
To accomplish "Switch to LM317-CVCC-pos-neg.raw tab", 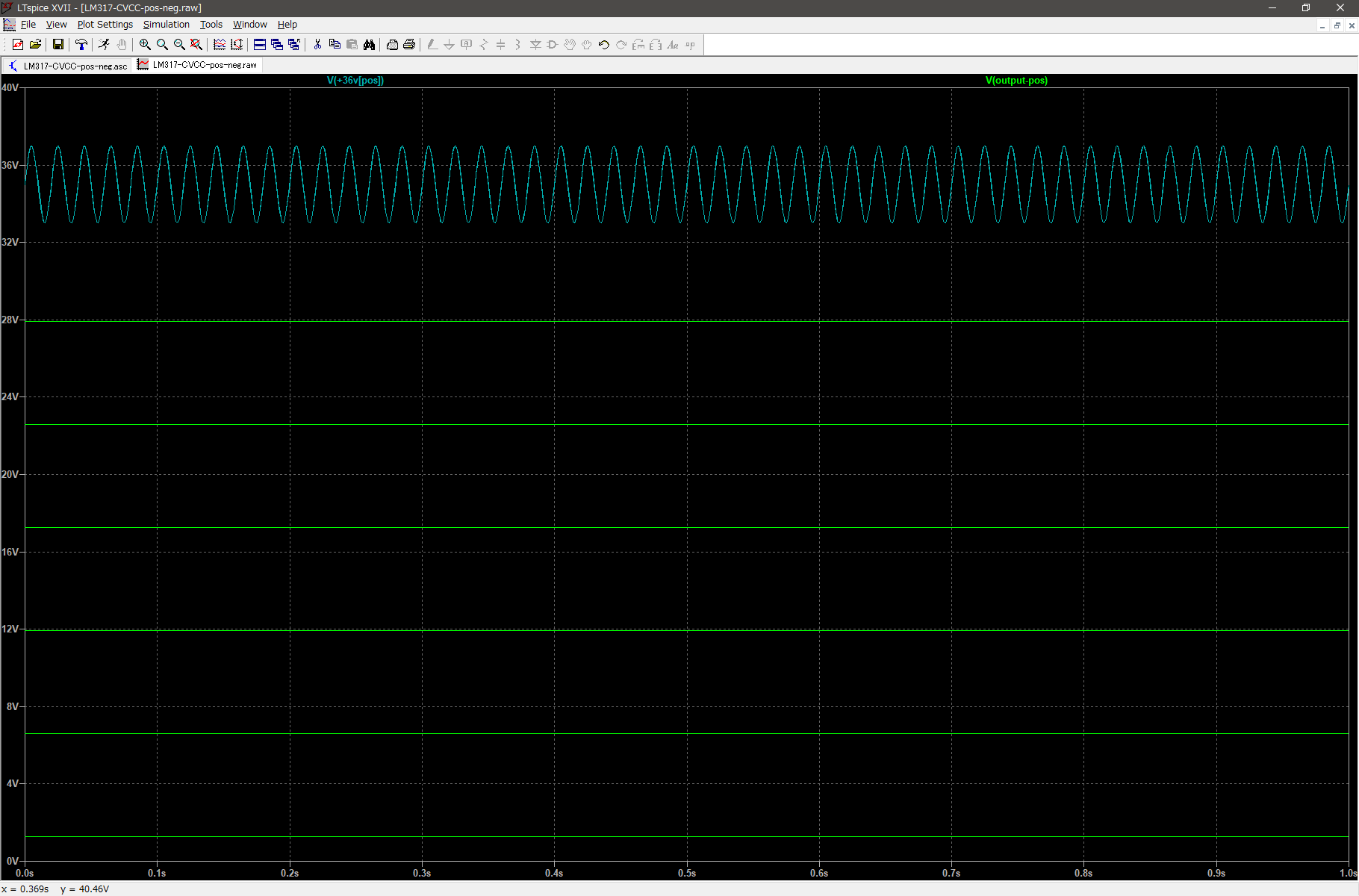I will 198,65.
